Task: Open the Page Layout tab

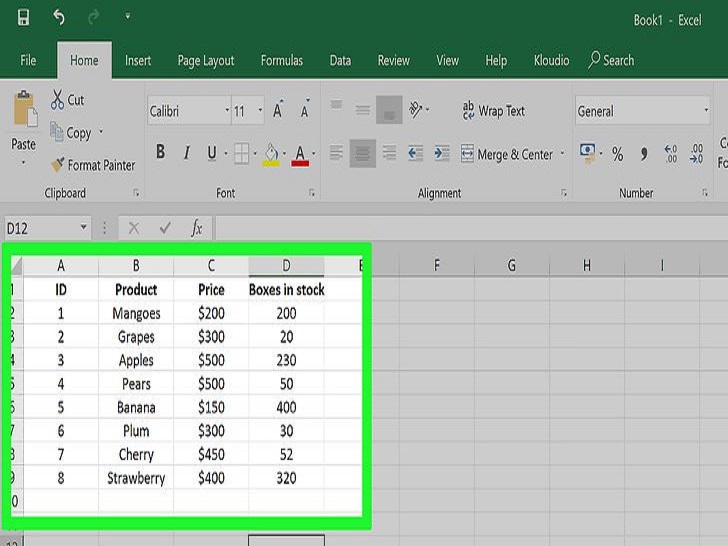Action: click(206, 60)
